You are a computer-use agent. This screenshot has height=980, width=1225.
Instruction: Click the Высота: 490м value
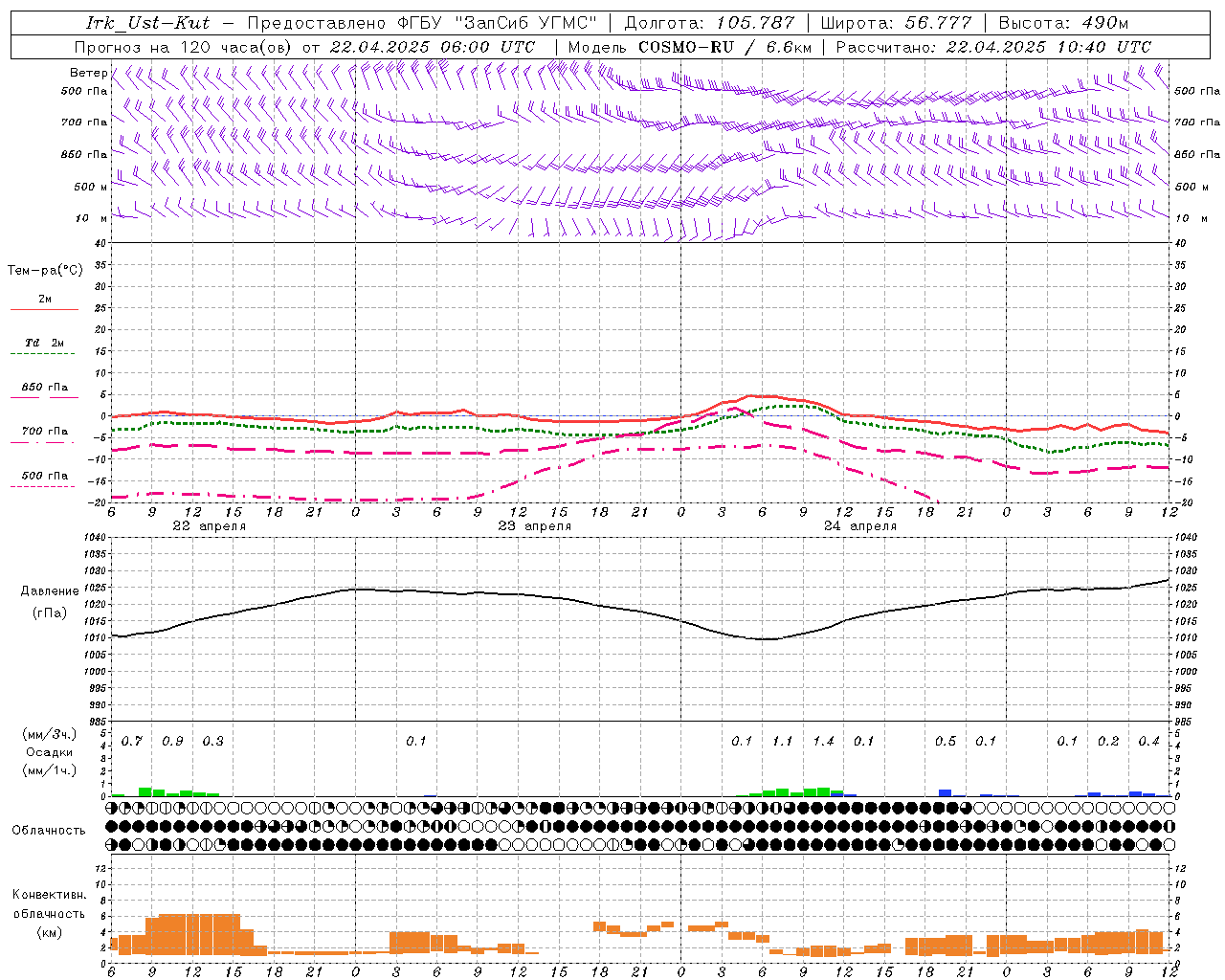pyautogui.click(x=1063, y=23)
